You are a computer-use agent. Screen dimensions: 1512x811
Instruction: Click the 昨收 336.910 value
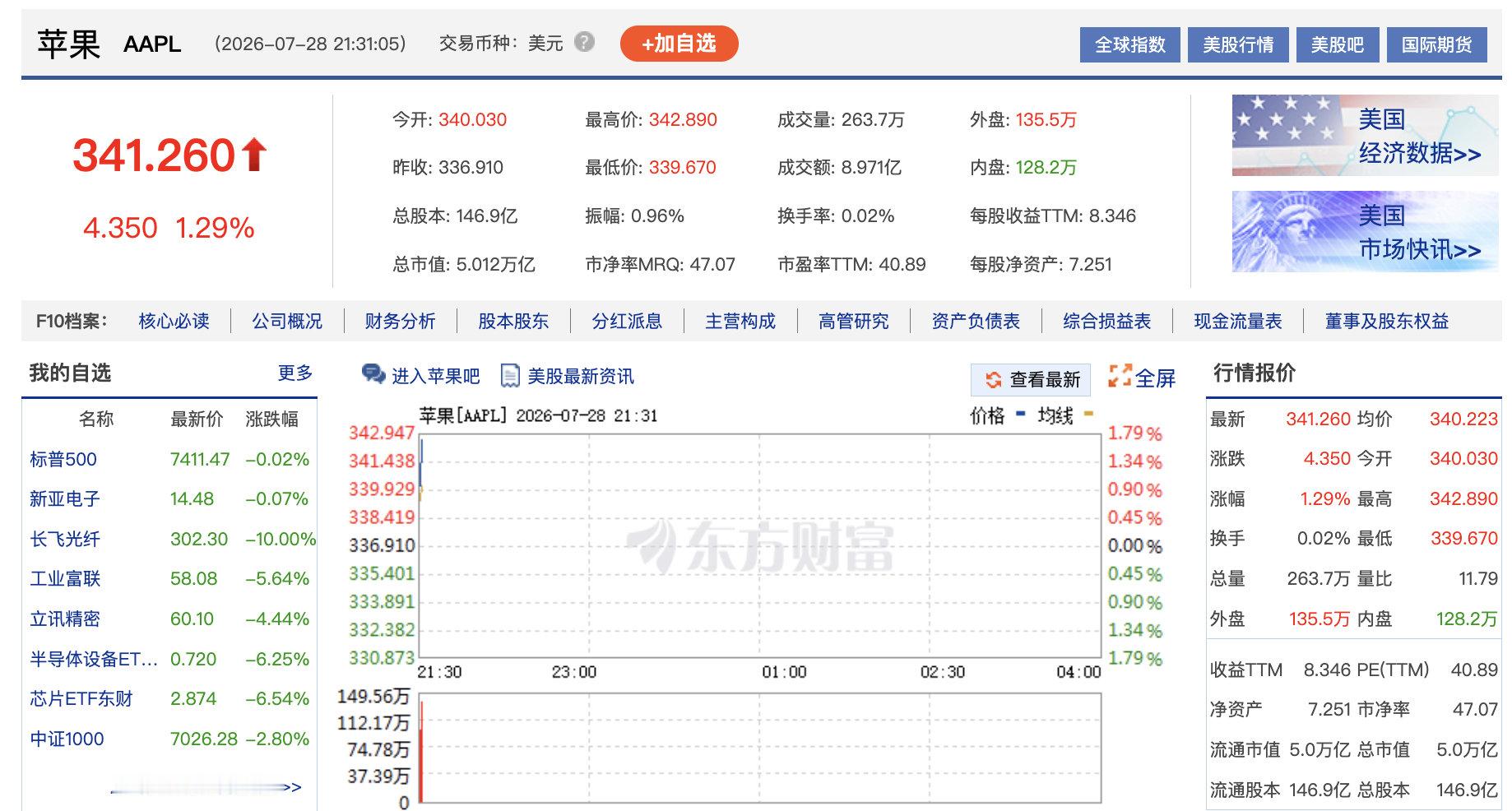(471, 167)
